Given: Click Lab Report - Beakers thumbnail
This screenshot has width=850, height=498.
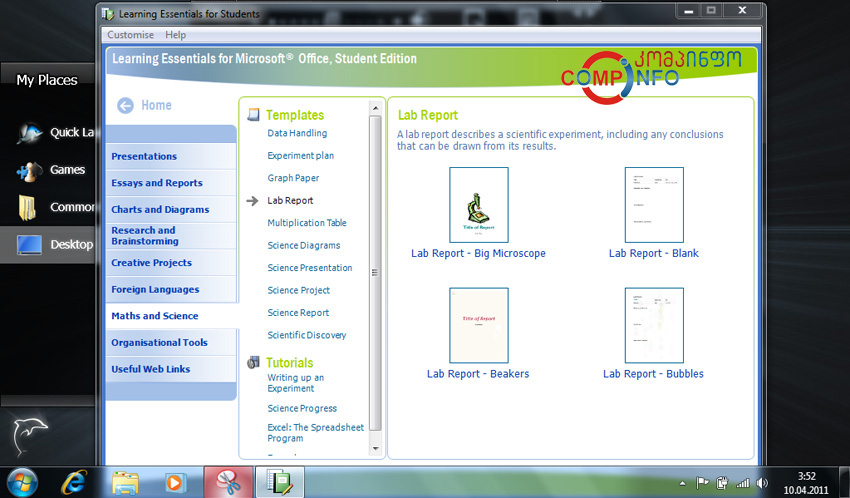Looking at the screenshot, I should [479, 325].
